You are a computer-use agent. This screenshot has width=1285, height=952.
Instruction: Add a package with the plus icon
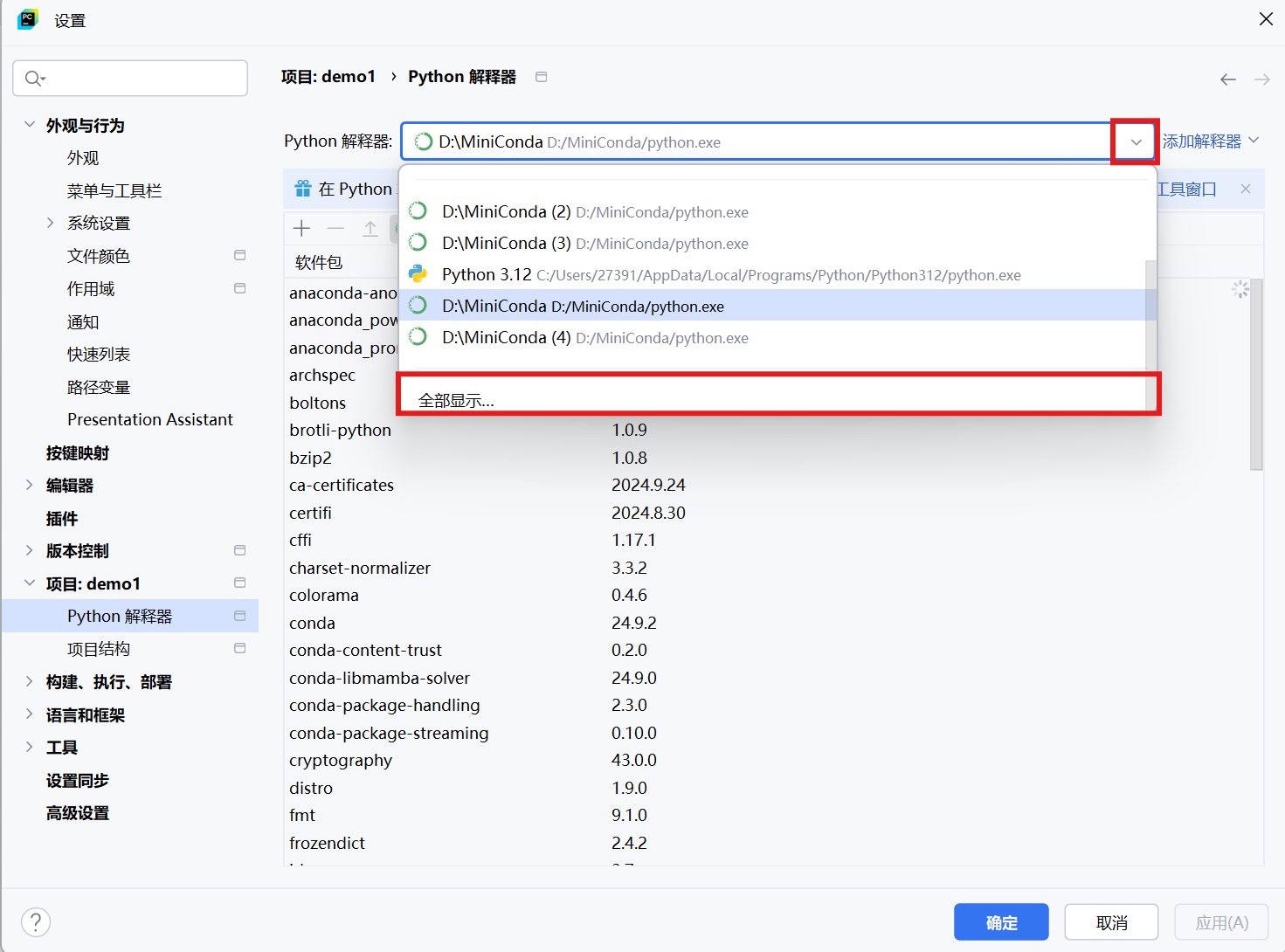(302, 229)
